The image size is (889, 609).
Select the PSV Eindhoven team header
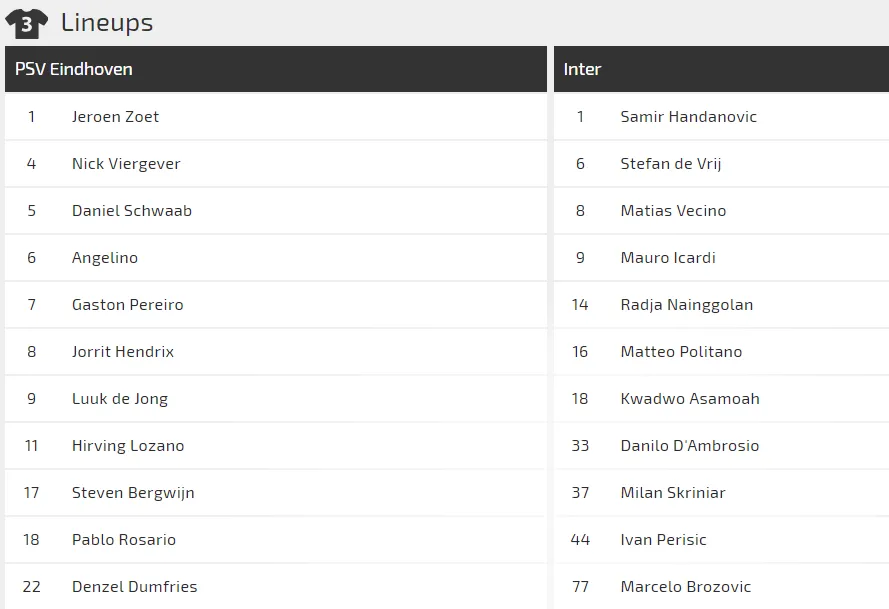pos(74,69)
